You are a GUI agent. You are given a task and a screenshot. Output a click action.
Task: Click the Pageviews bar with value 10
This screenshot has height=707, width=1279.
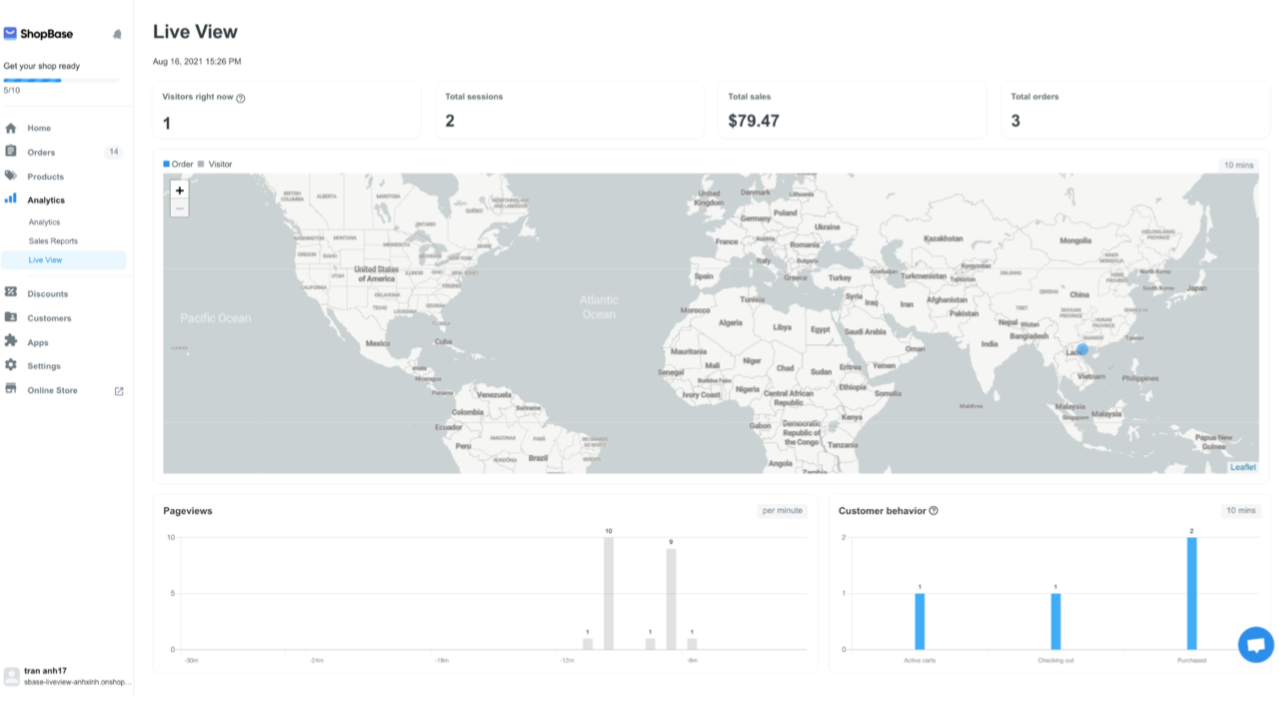click(609, 593)
